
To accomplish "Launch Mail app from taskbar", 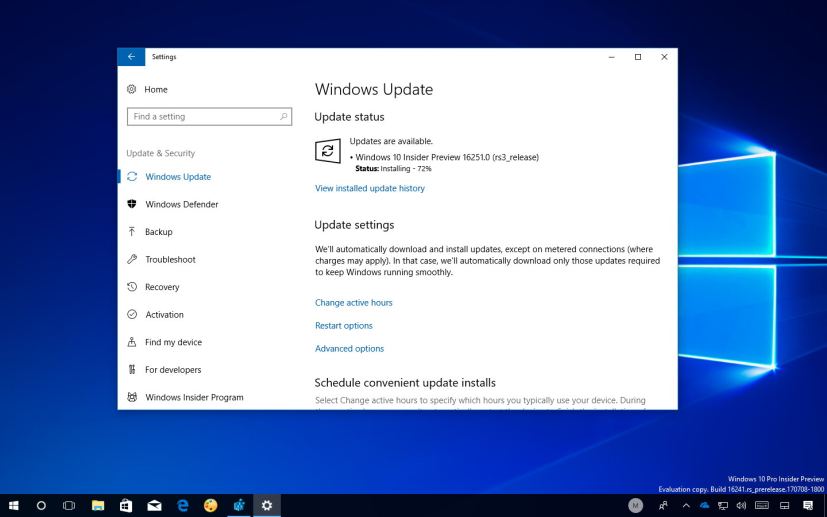I will 154,505.
